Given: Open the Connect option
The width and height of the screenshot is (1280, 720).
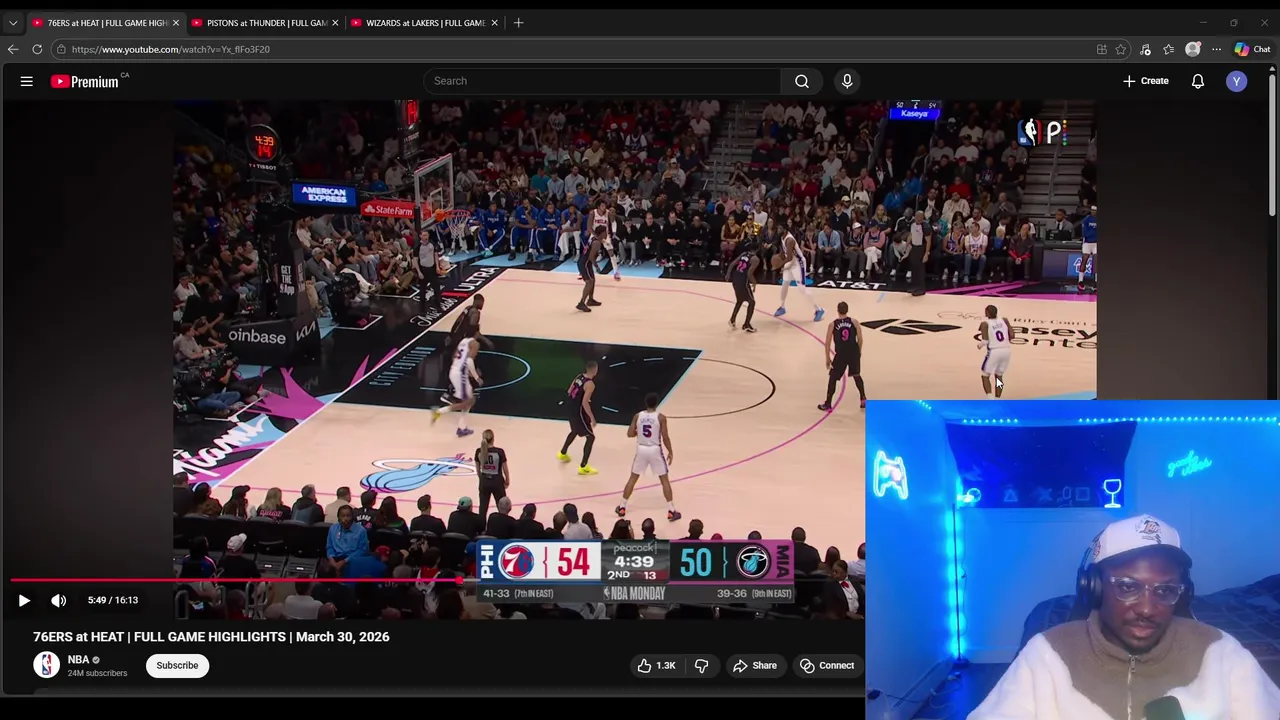Looking at the screenshot, I should coord(827,665).
